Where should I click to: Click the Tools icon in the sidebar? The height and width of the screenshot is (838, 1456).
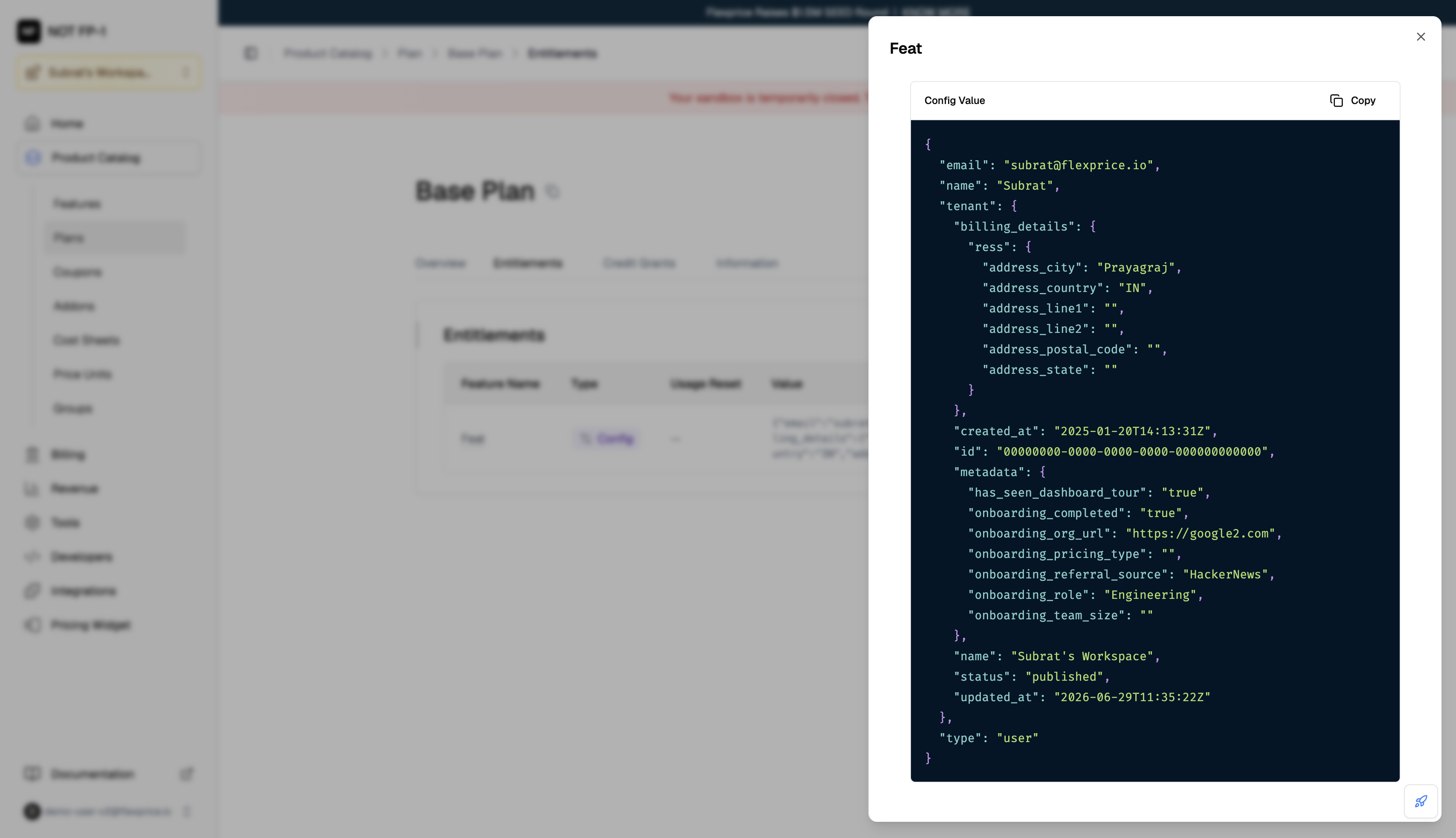point(33,523)
